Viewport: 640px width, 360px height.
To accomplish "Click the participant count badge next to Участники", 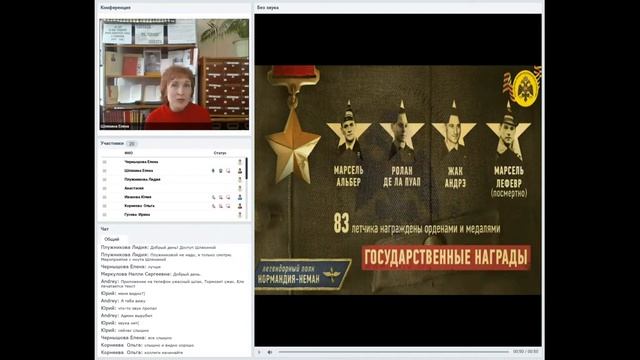I will [131, 144].
